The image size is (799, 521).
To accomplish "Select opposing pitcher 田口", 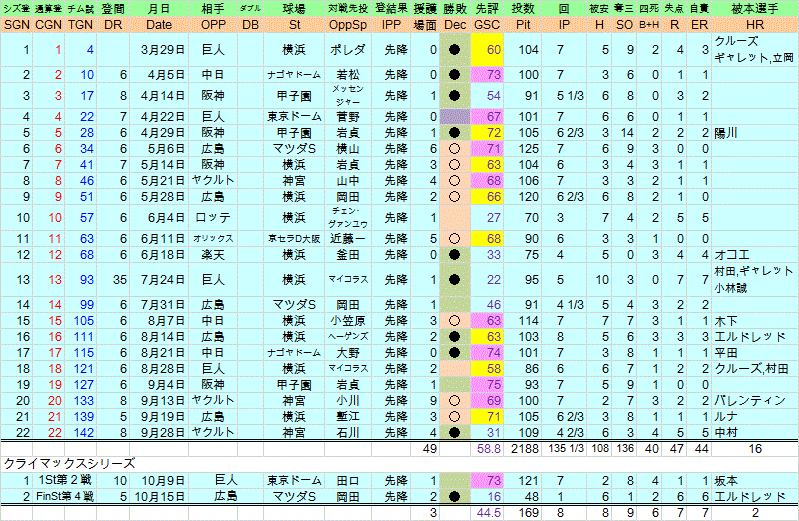I will 348,481.
